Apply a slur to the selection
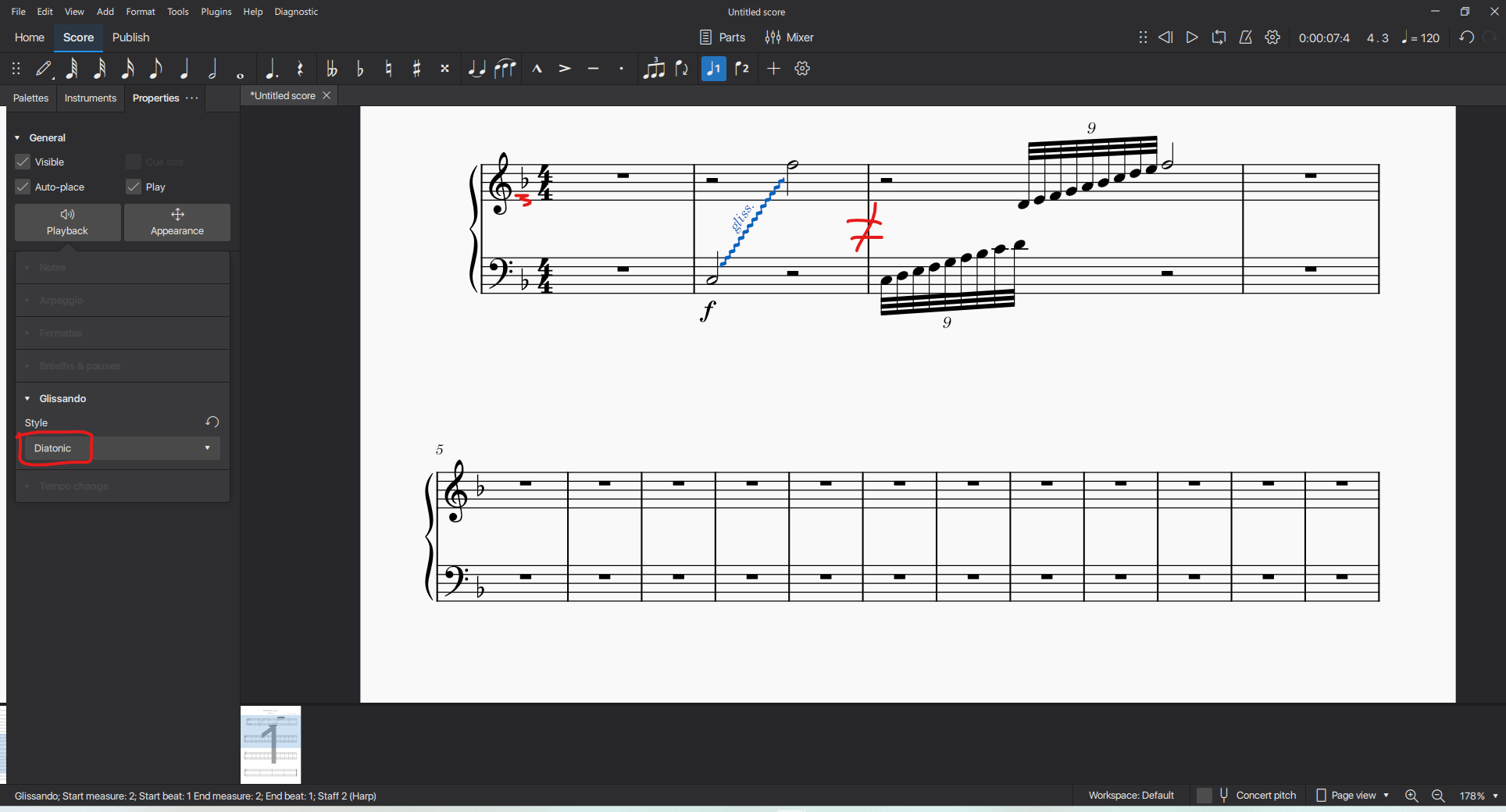This screenshot has width=1506, height=812. click(x=505, y=69)
